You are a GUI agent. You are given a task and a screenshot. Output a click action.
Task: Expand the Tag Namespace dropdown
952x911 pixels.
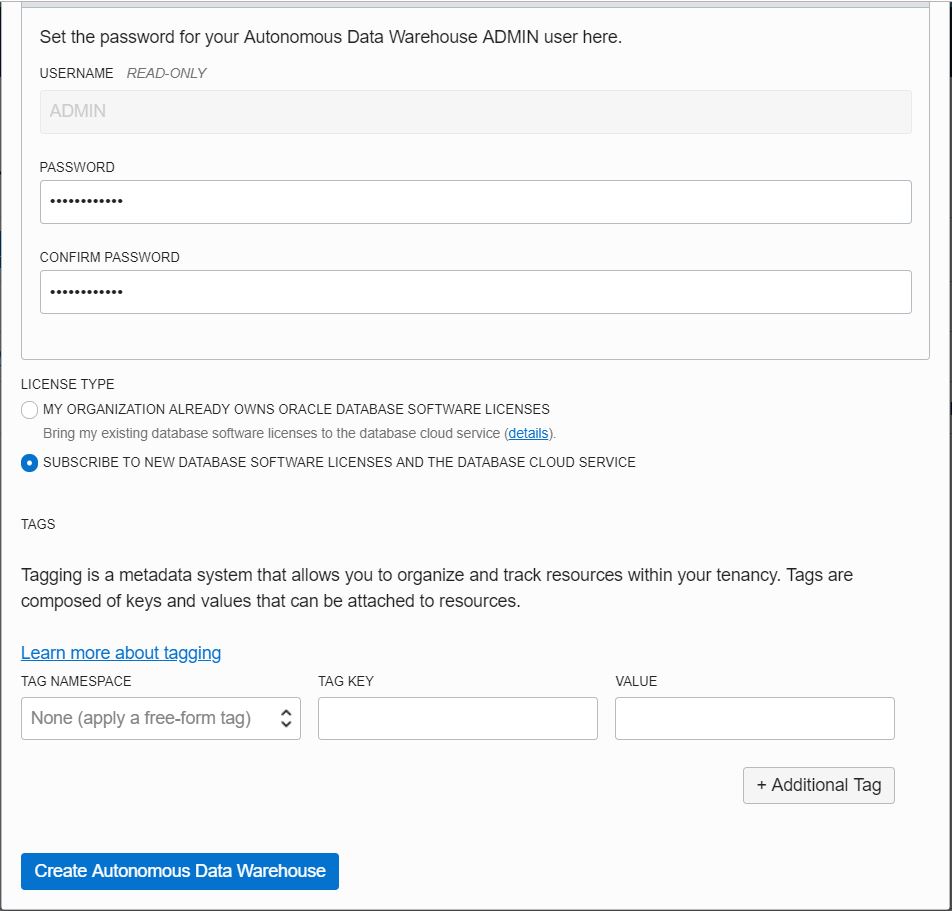coord(160,718)
